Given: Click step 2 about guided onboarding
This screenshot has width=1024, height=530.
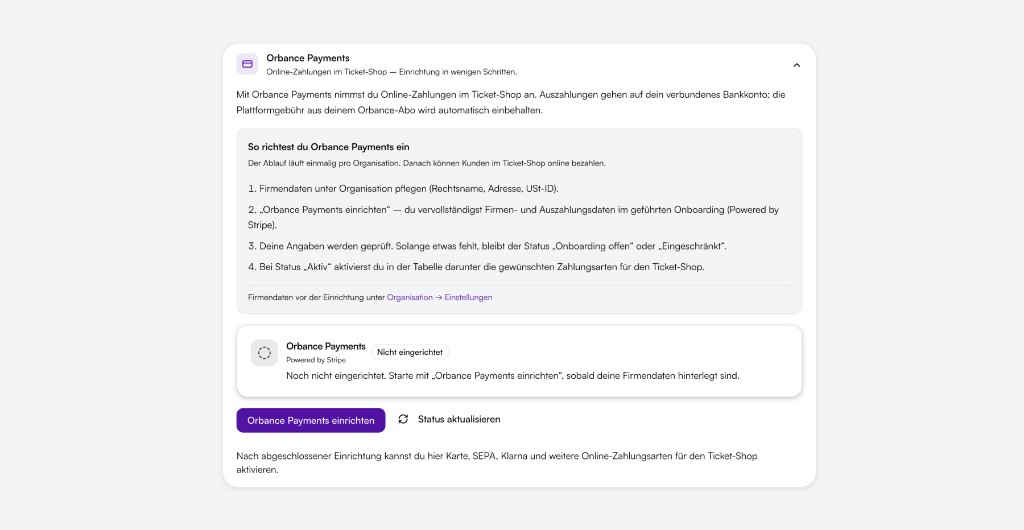Looking at the screenshot, I should coord(513,217).
